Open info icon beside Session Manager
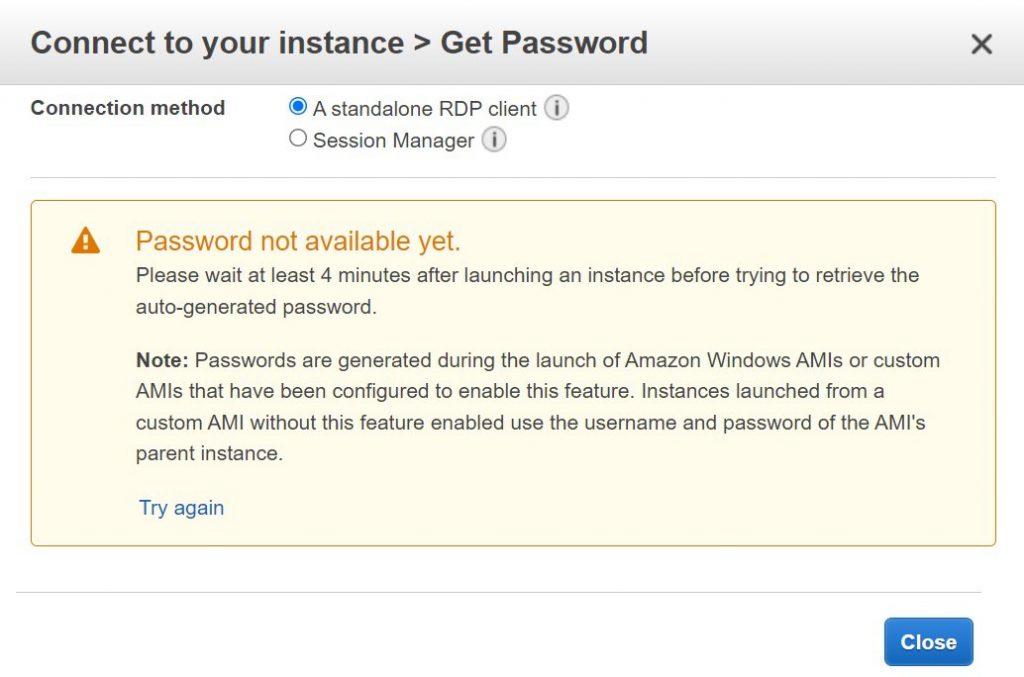 [x=494, y=140]
